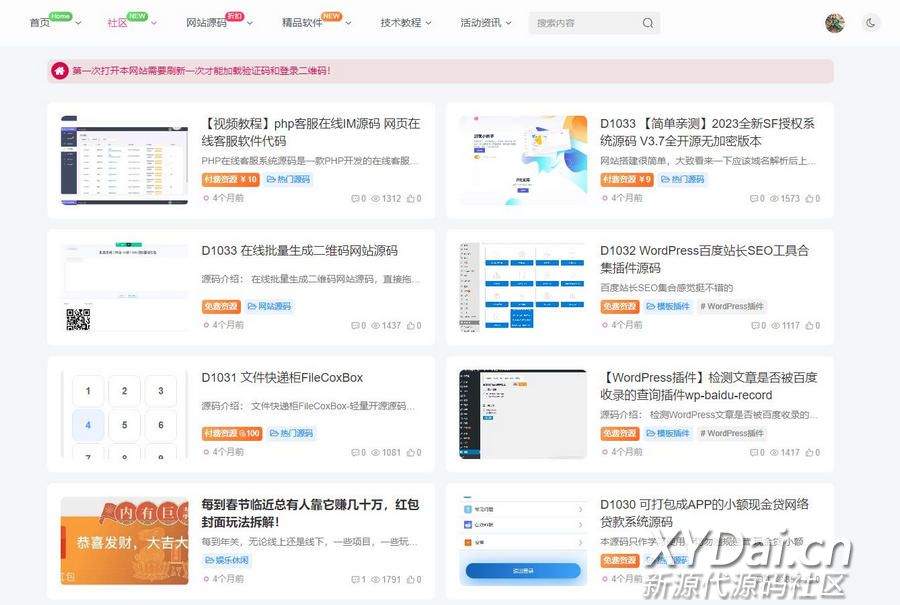Click the 搜索内容 search input field
900x605 pixels.
(585, 23)
